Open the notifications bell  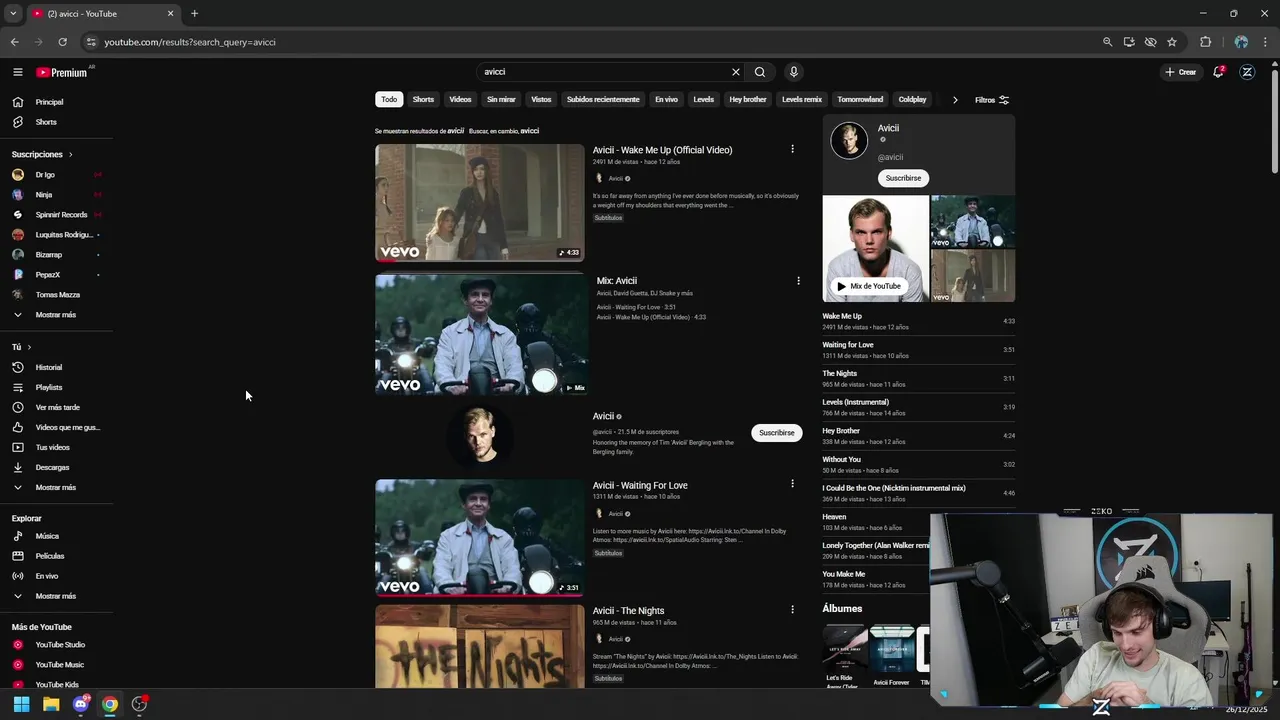click(x=1218, y=72)
